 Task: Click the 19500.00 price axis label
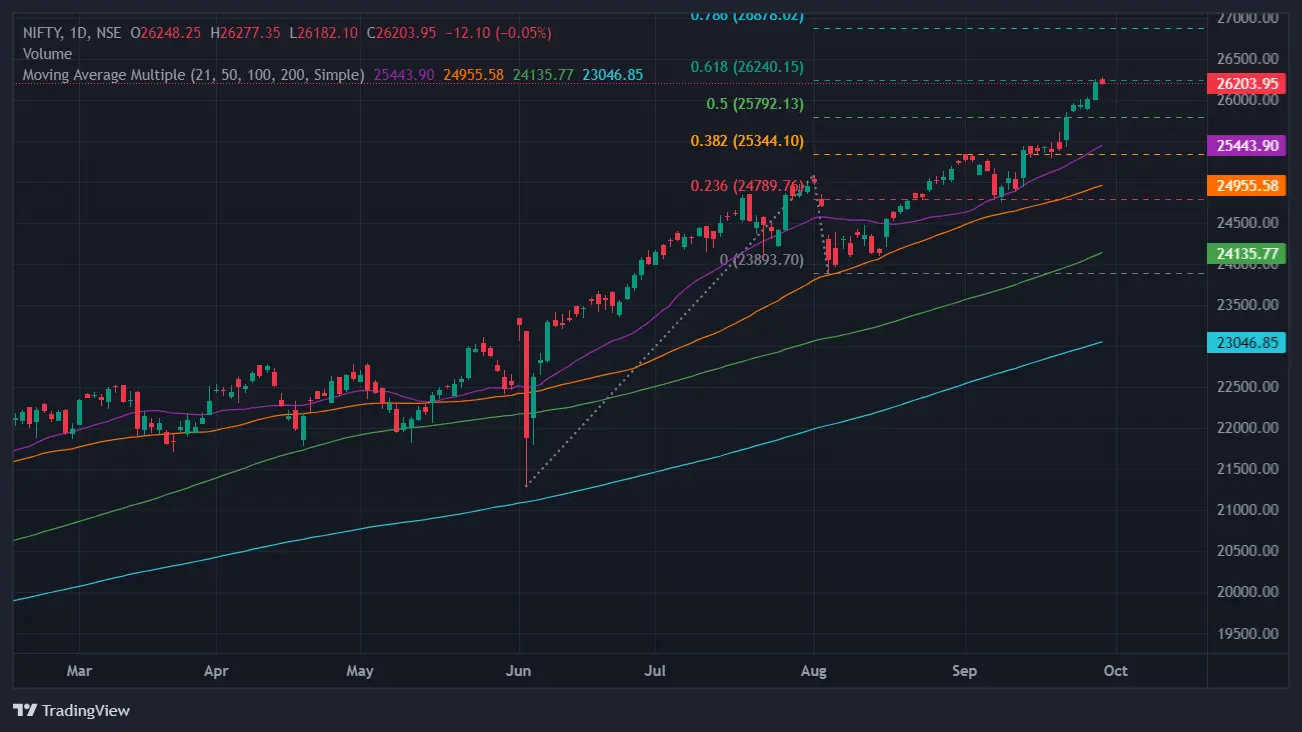(1248, 633)
